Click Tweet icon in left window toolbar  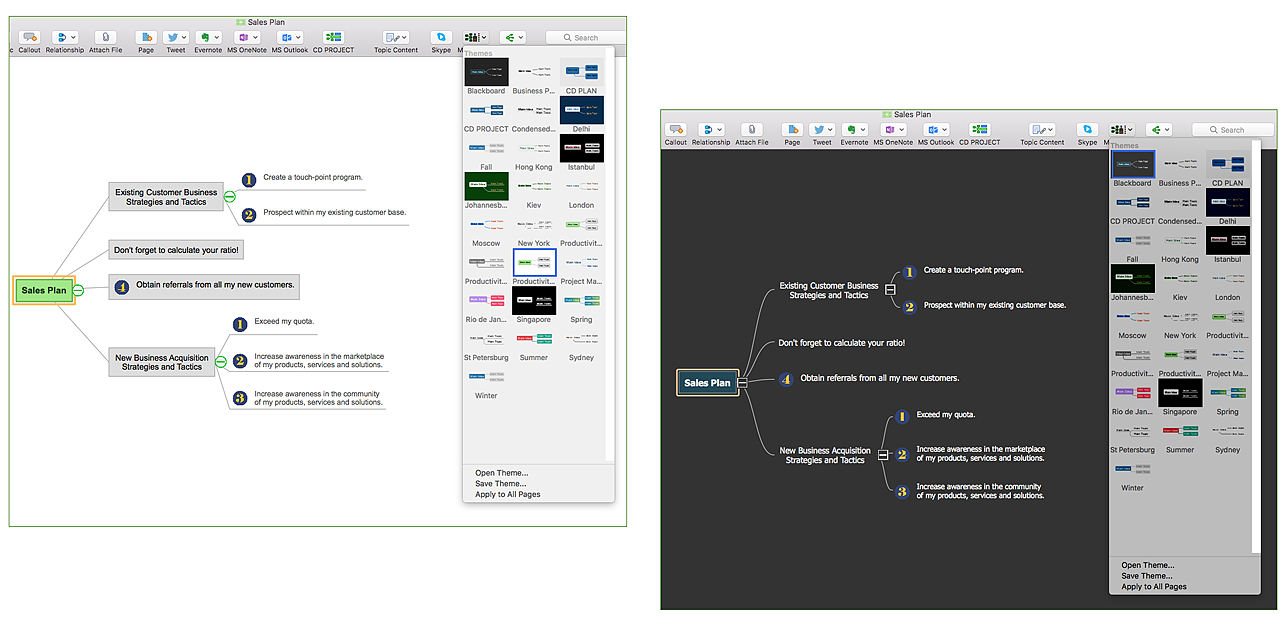176,38
